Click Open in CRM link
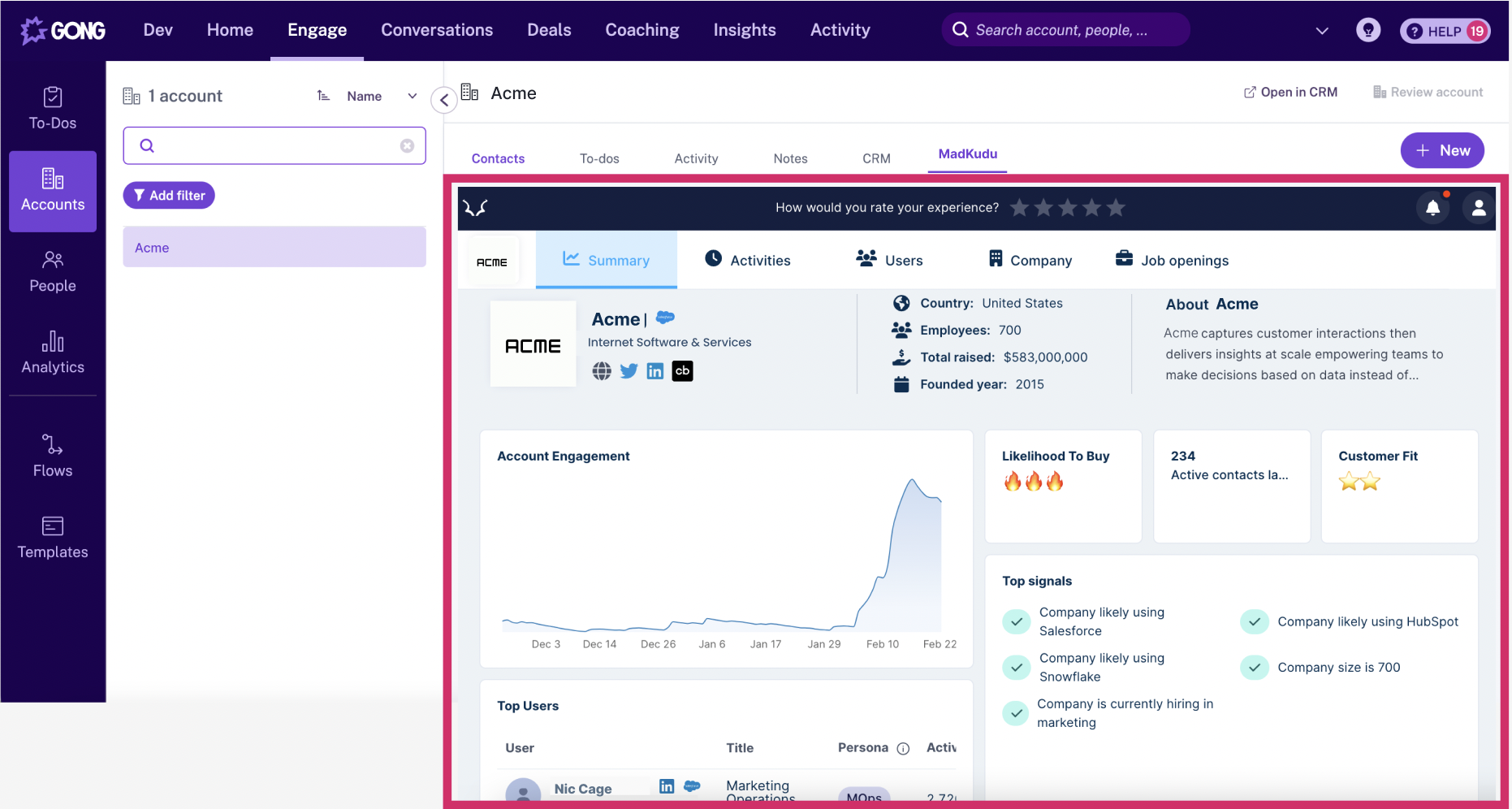Image resolution: width=1512 pixels, height=809 pixels. point(1290,92)
